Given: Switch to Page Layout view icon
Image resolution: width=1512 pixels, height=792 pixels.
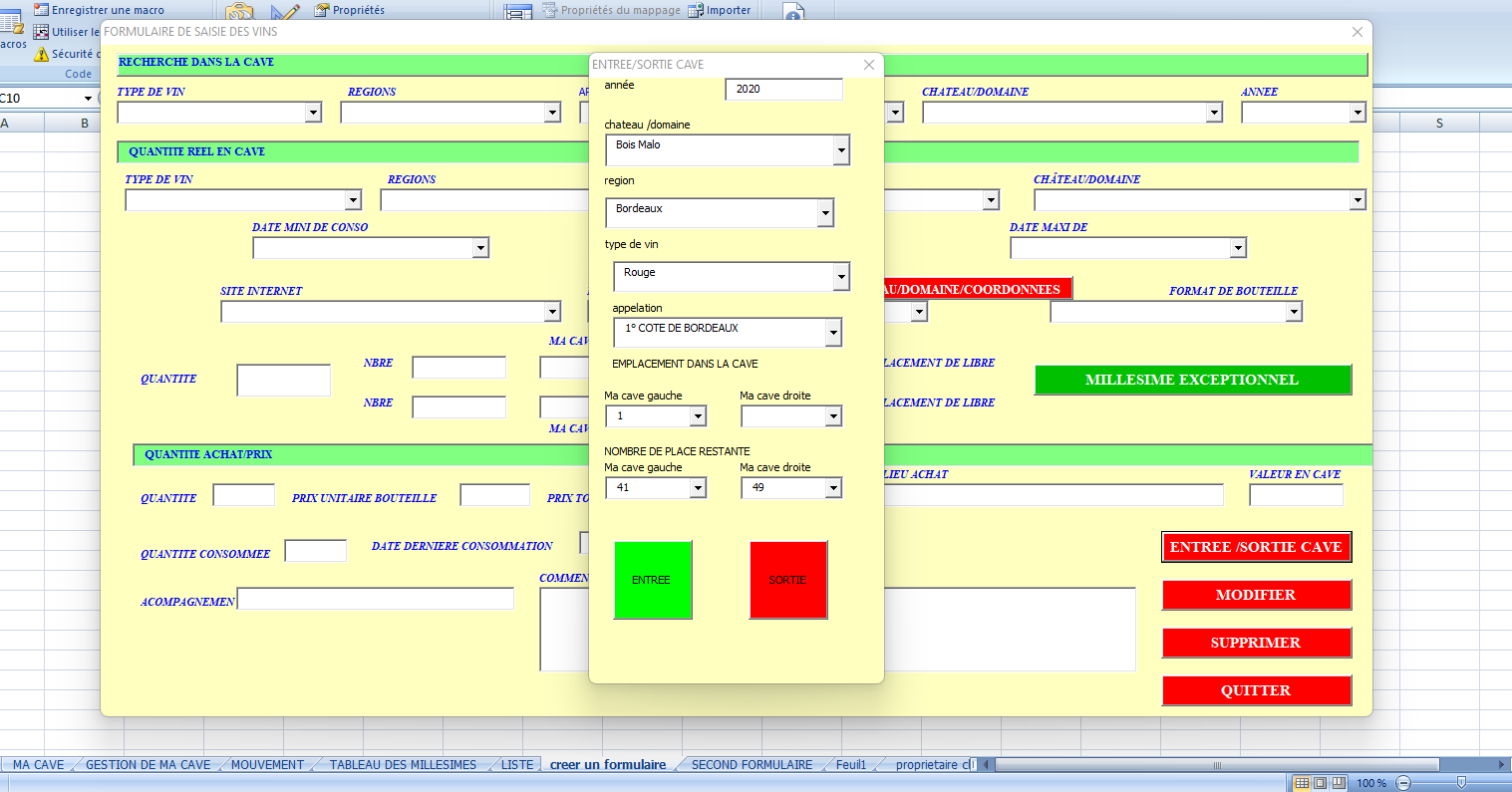Looking at the screenshot, I should point(1320,783).
